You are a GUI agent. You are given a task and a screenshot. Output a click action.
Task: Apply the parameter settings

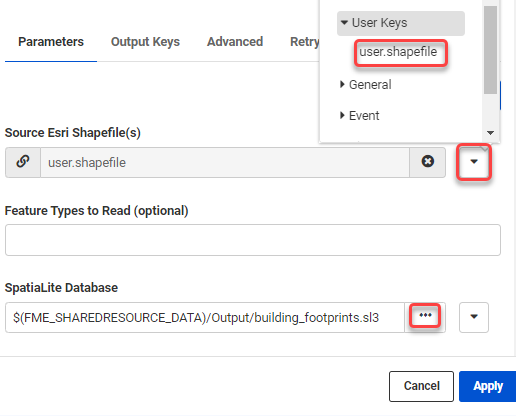point(488,386)
